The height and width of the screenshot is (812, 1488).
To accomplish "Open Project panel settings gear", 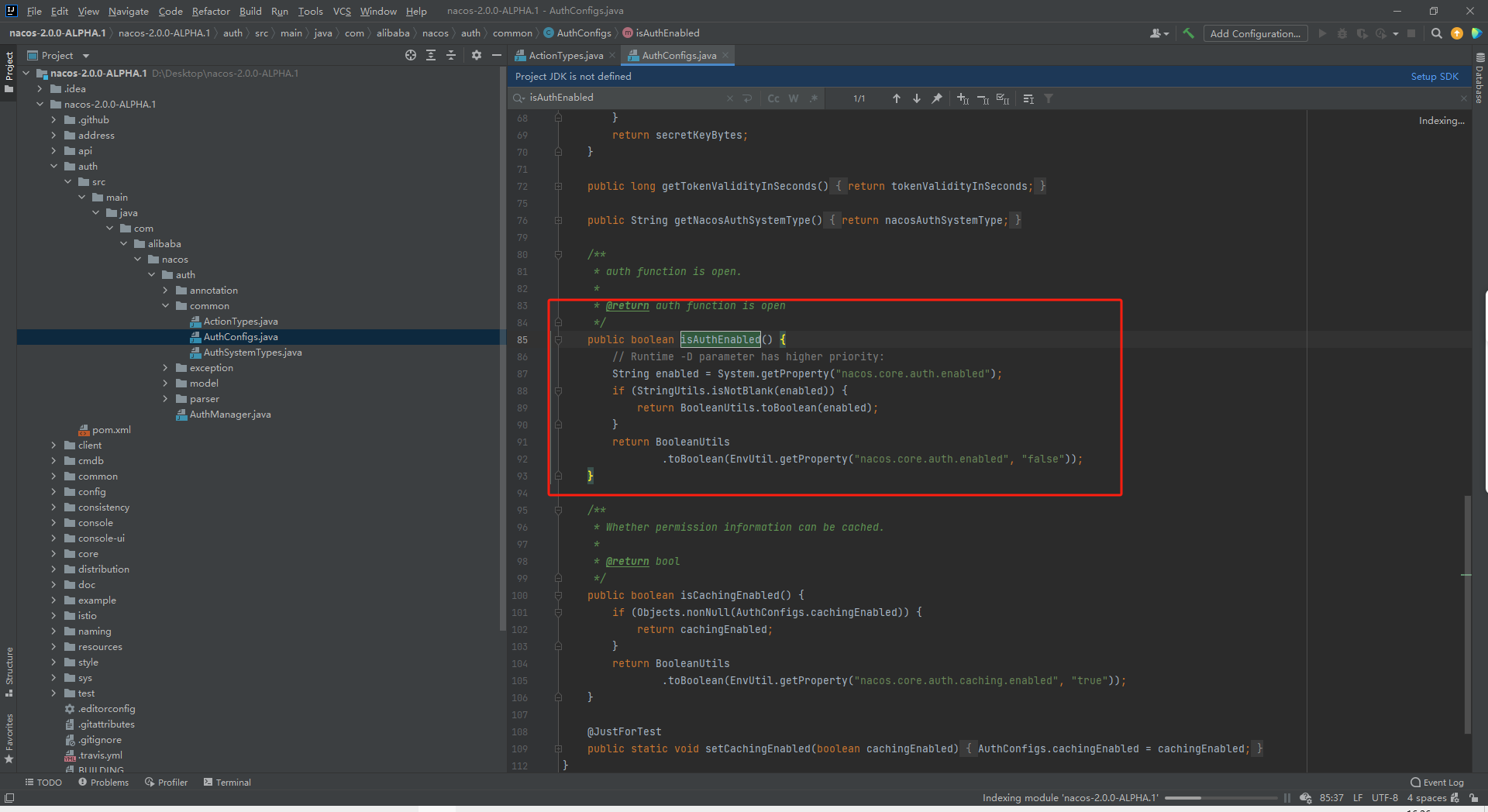I will (477, 55).
